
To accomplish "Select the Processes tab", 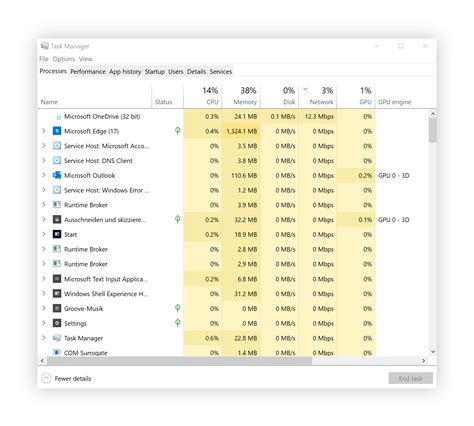I will tap(53, 71).
